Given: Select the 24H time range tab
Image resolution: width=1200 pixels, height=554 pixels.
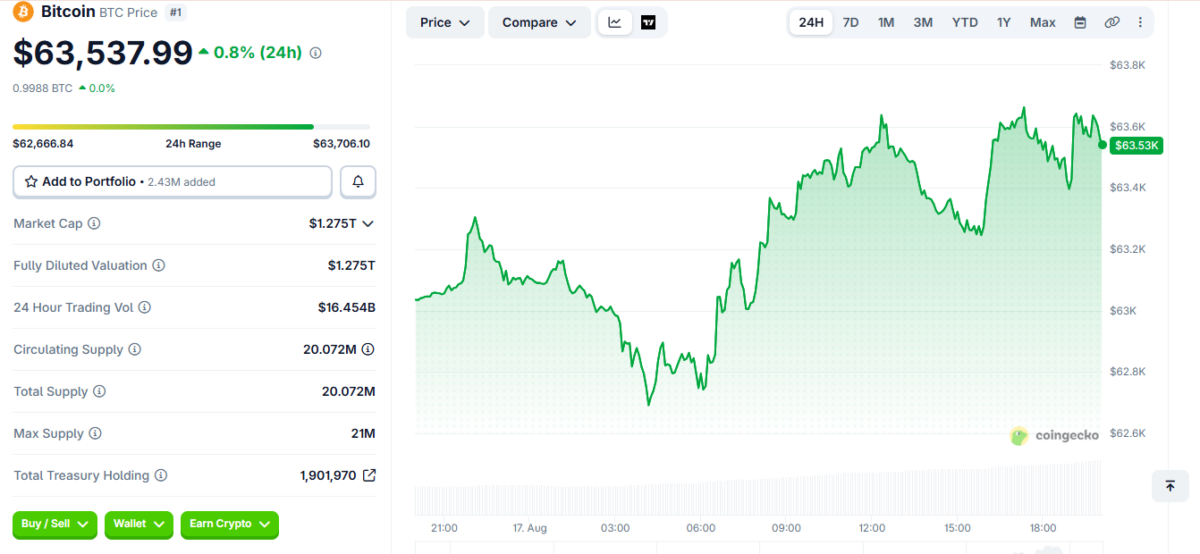Looking at the screenshot, I should [x=811, y=22].
